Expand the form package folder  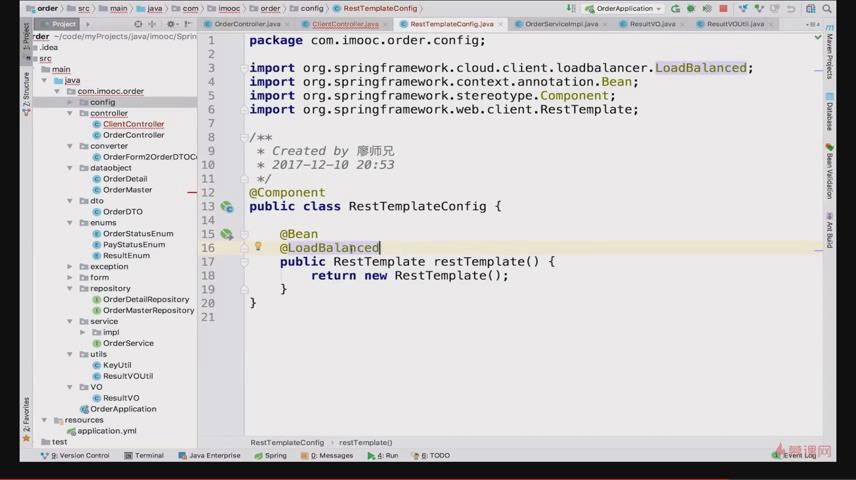70,277
